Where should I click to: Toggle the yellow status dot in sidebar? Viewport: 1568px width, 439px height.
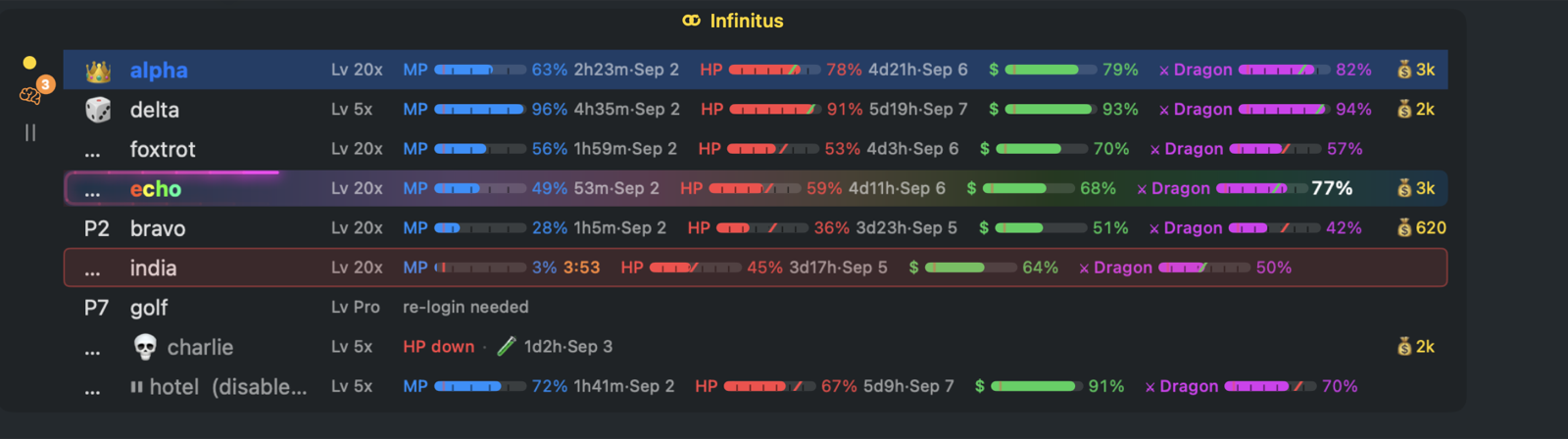pos(29,63)
